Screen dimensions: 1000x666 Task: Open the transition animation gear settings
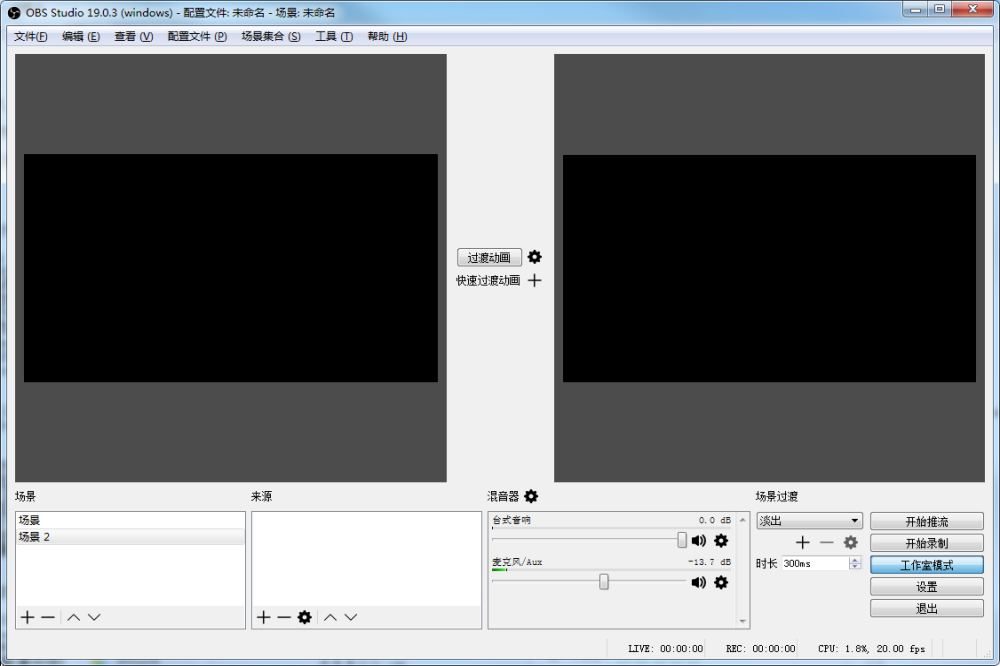tap(535, 257)
